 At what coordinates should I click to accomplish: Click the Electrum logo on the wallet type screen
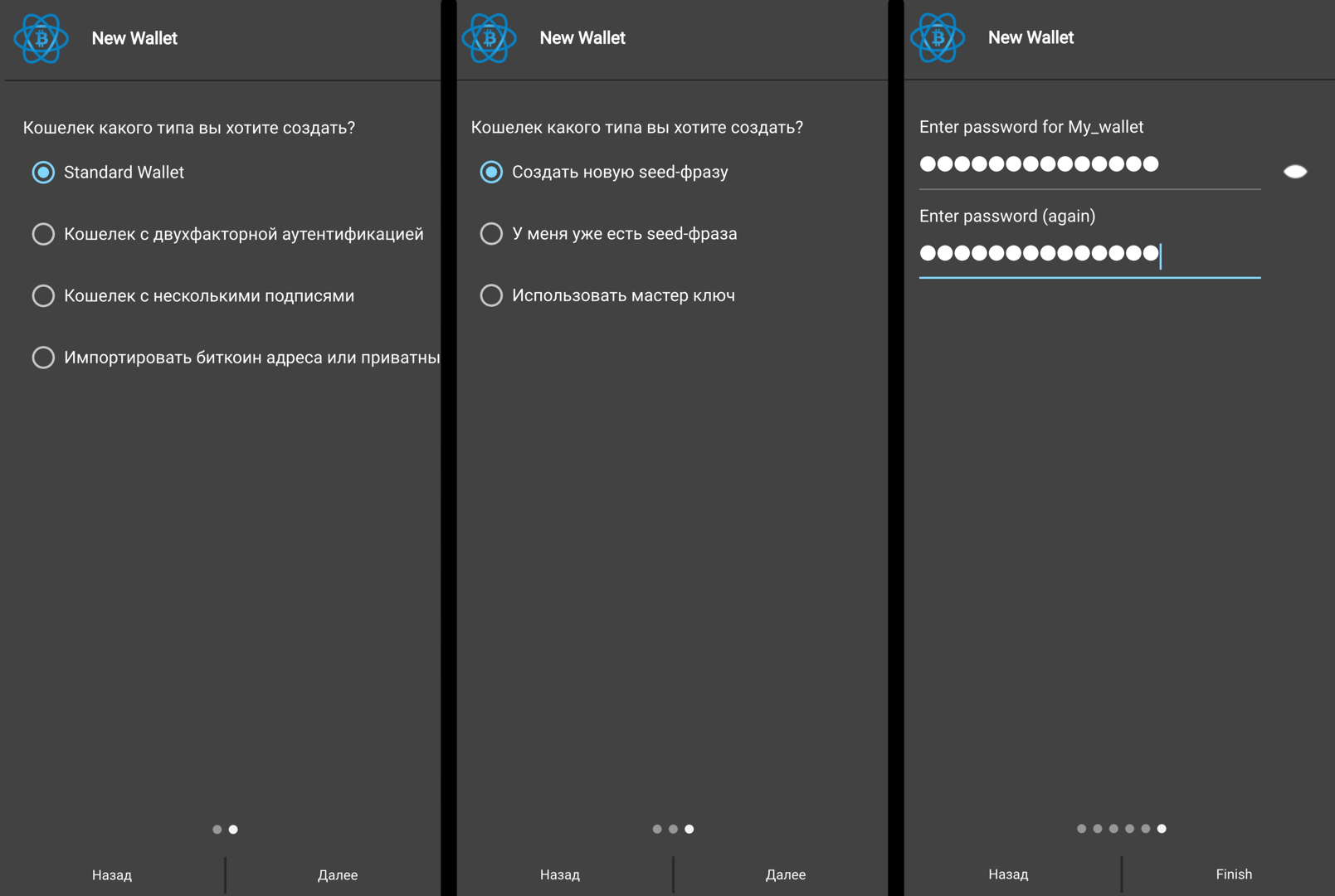[x=41, y=38]
